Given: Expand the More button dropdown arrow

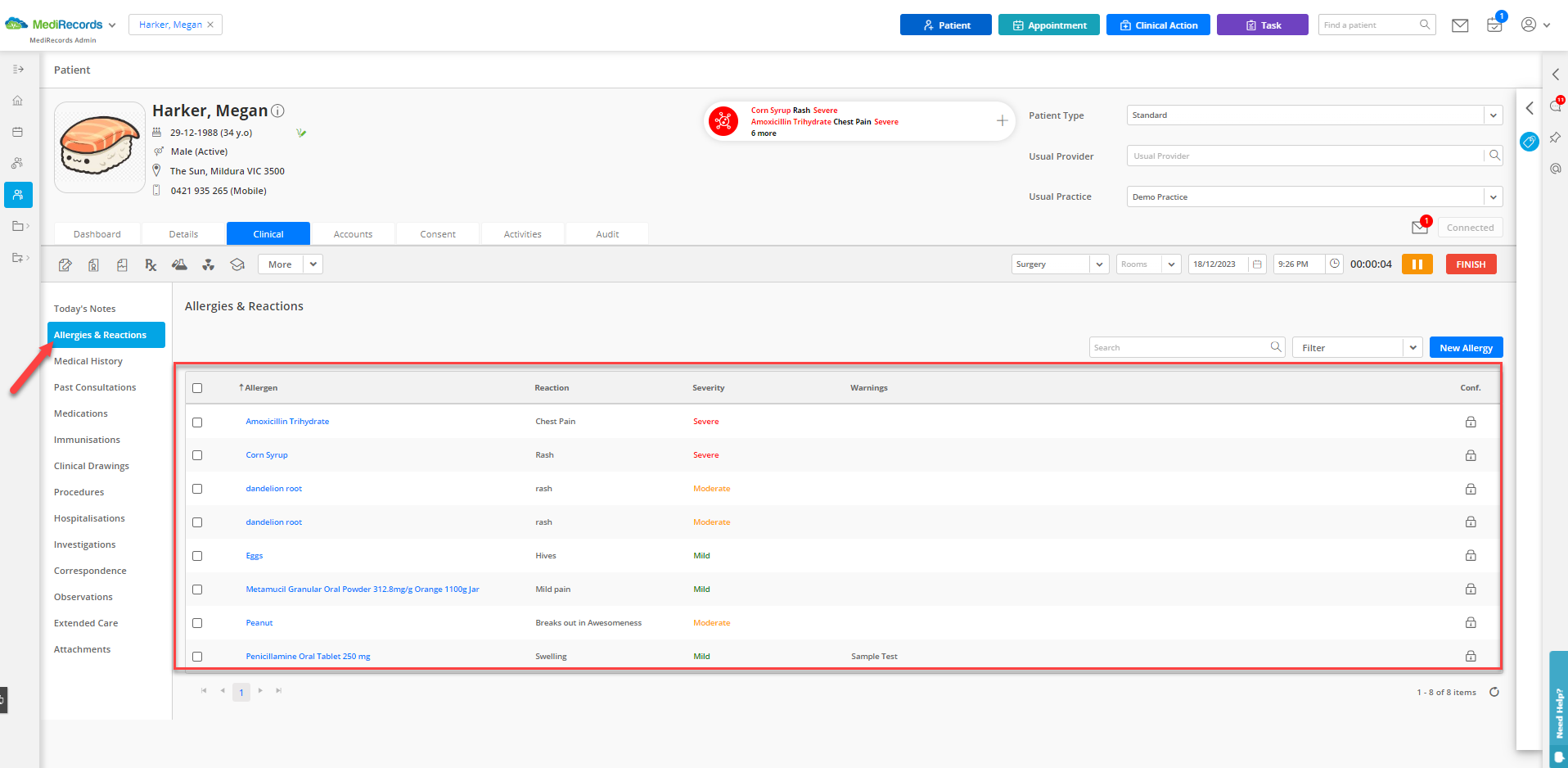Looking at the screenshot, I should click(313, 264).
